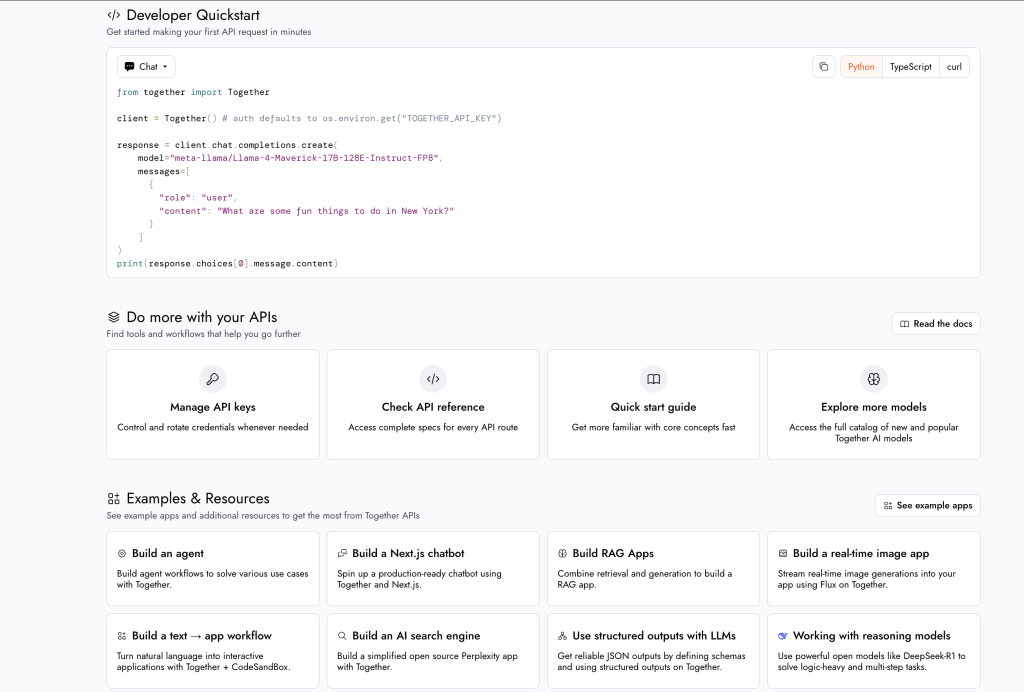Click 'Access complete specs for every API route'
The image size is (1024, 692).
tap(433, 427)
